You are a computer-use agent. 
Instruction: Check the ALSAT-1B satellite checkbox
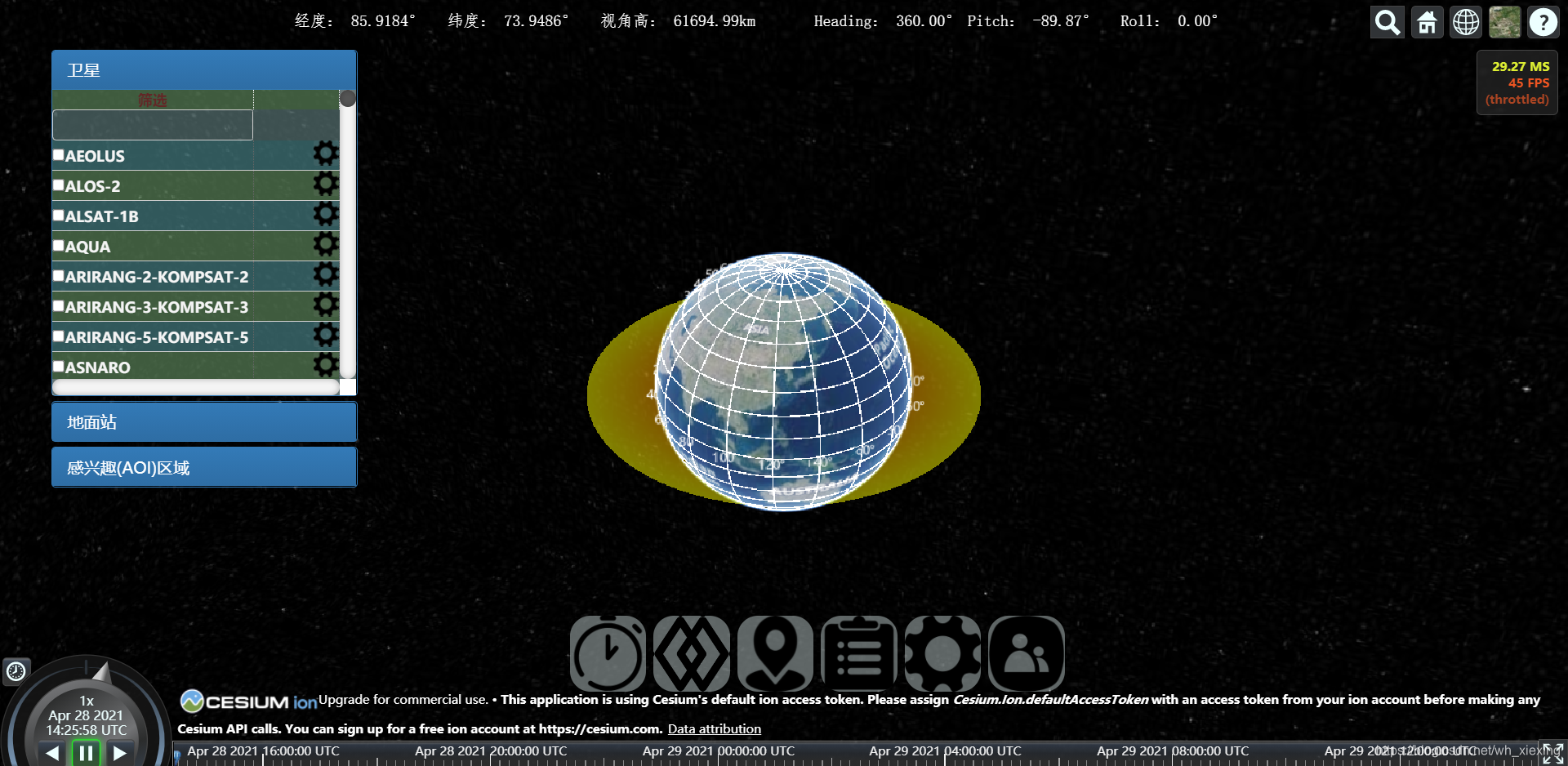(x=59, y=215)
